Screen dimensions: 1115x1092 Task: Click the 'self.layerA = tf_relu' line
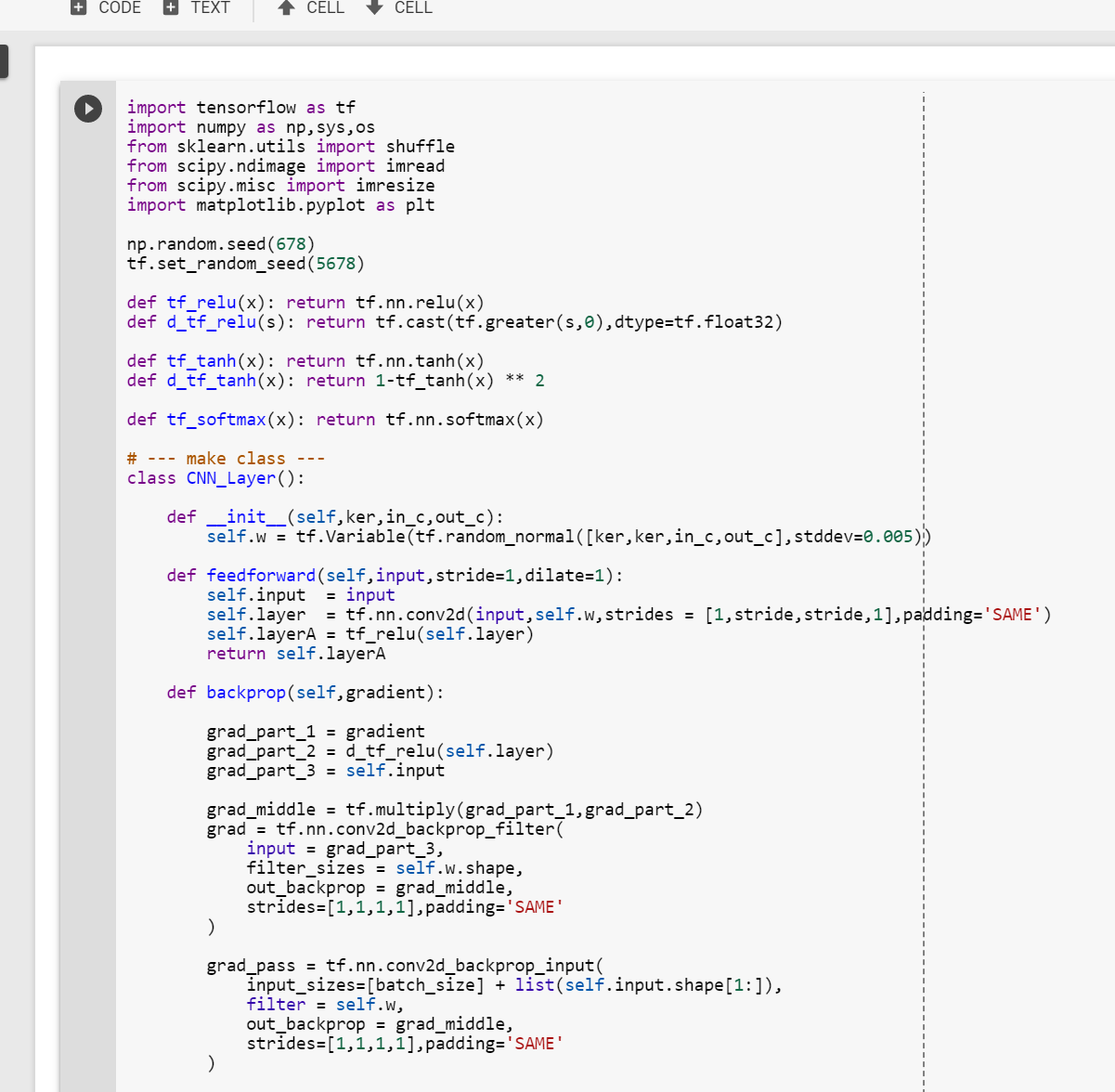(x=370, y=634)
